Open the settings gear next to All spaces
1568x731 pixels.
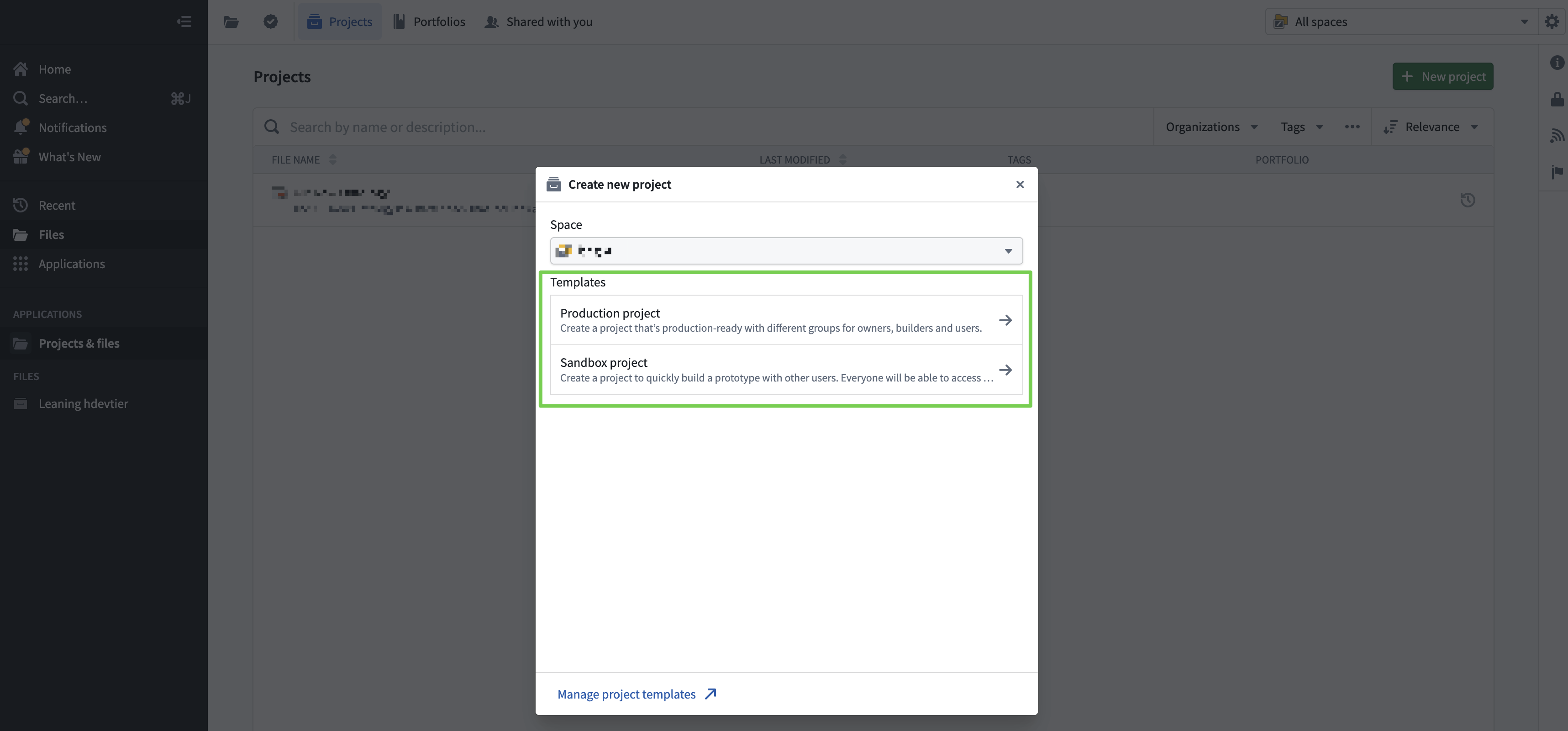coord(1552,22)
